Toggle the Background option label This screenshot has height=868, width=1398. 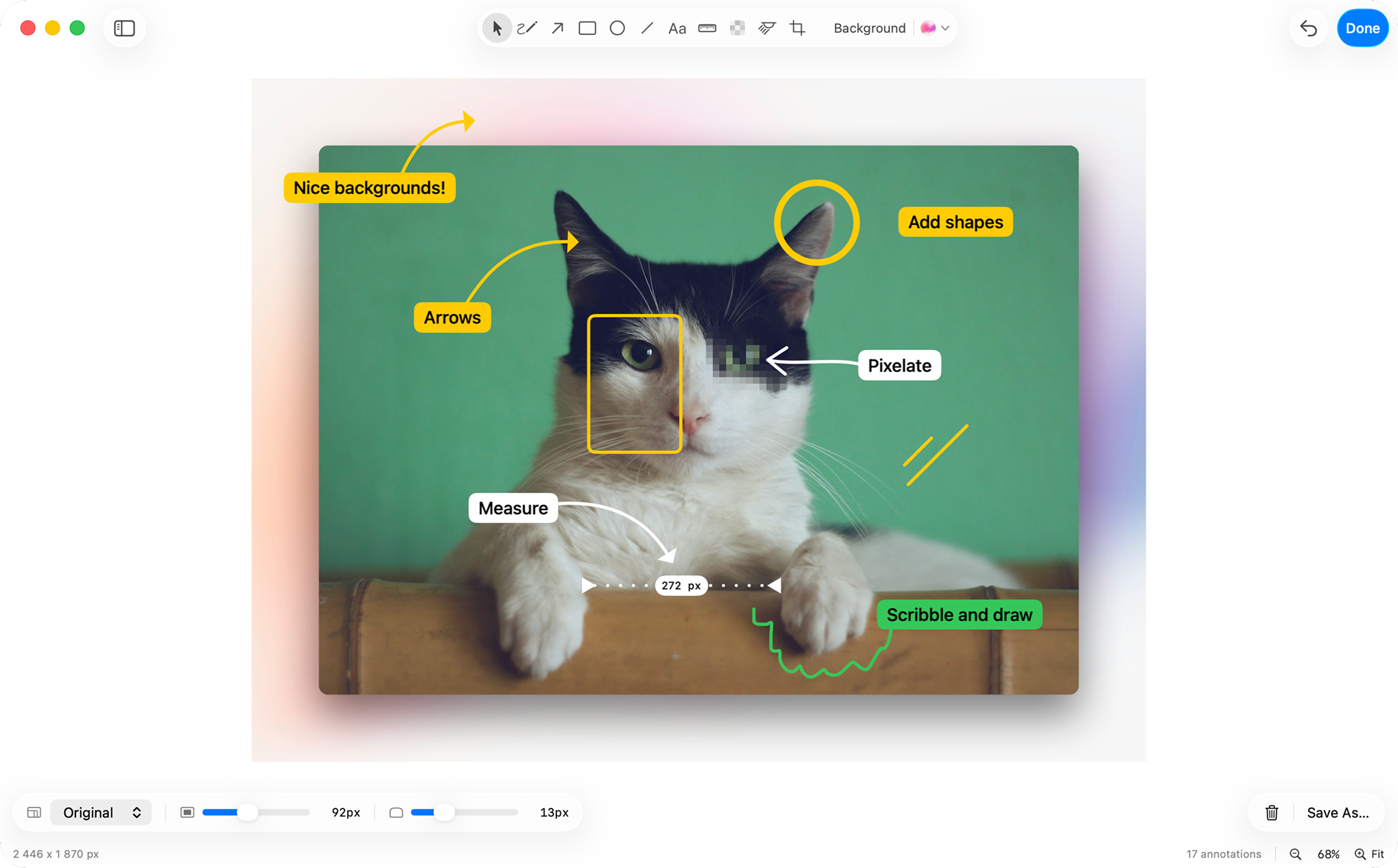[869, 28]
